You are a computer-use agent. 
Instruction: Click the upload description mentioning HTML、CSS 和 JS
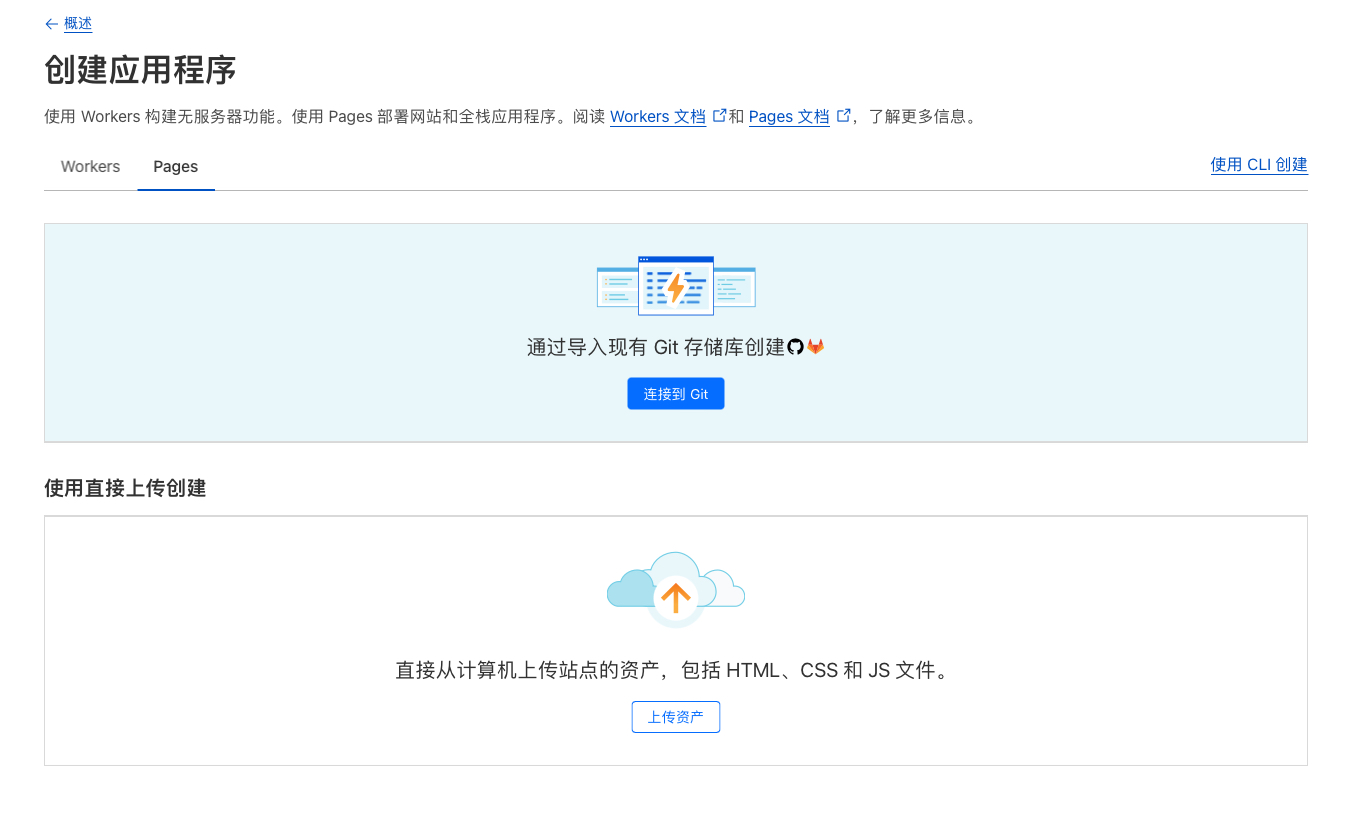pos(675,670)
